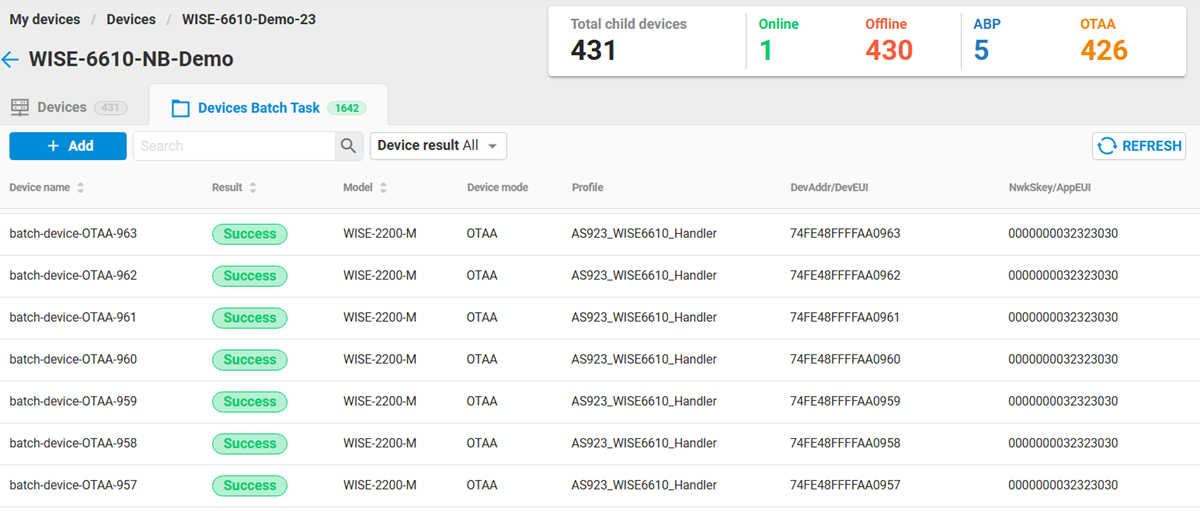This screenshot has height=511, width=1200.
Task: Switch to the Devices tab
Action: [62, 108]
